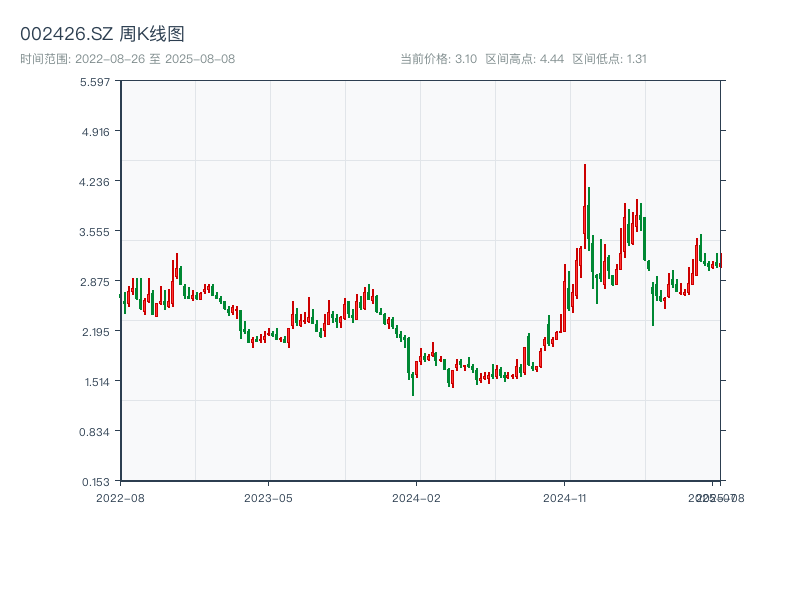
Task: Click x-axis label 2023-05
Action: click(268, 498)
